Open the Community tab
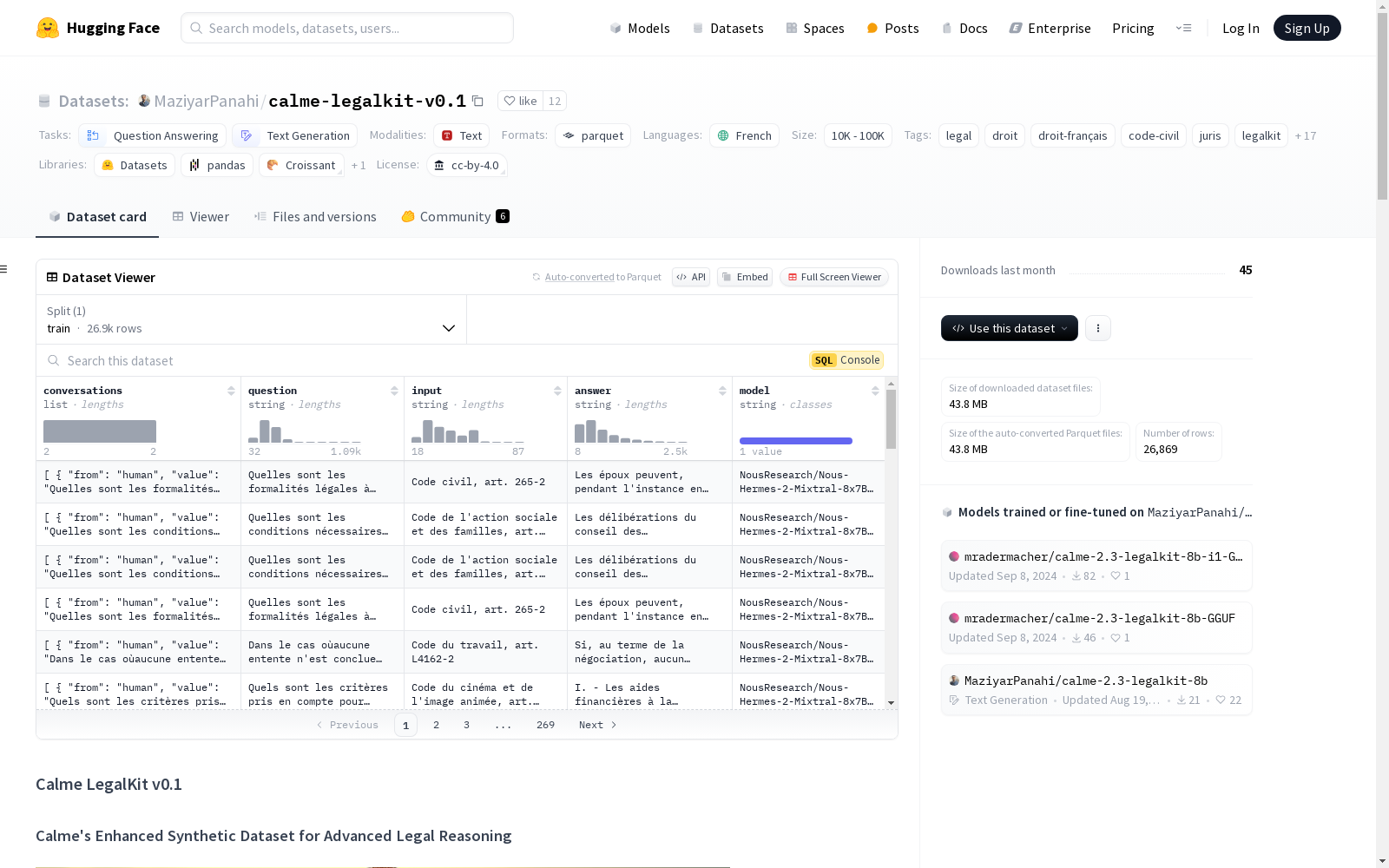The width and height of the screenshot is (1389, 868). tap(455, 217)
